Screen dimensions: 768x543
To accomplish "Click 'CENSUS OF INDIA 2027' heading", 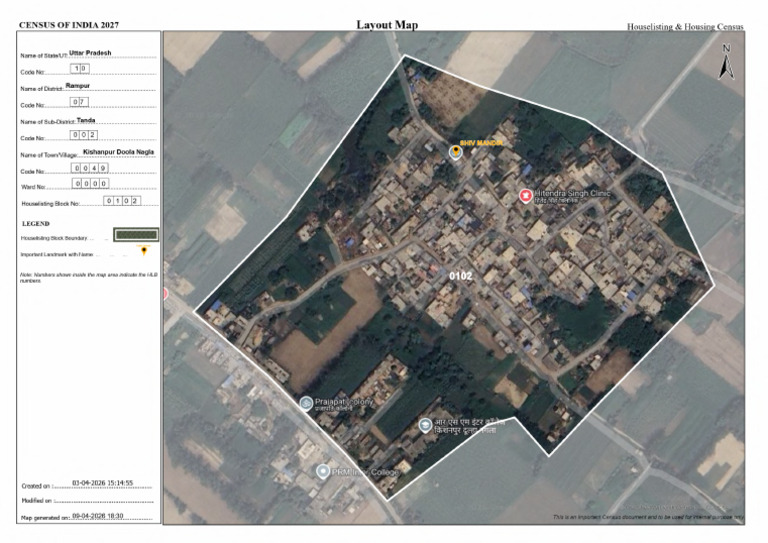I will coord(69,25).
